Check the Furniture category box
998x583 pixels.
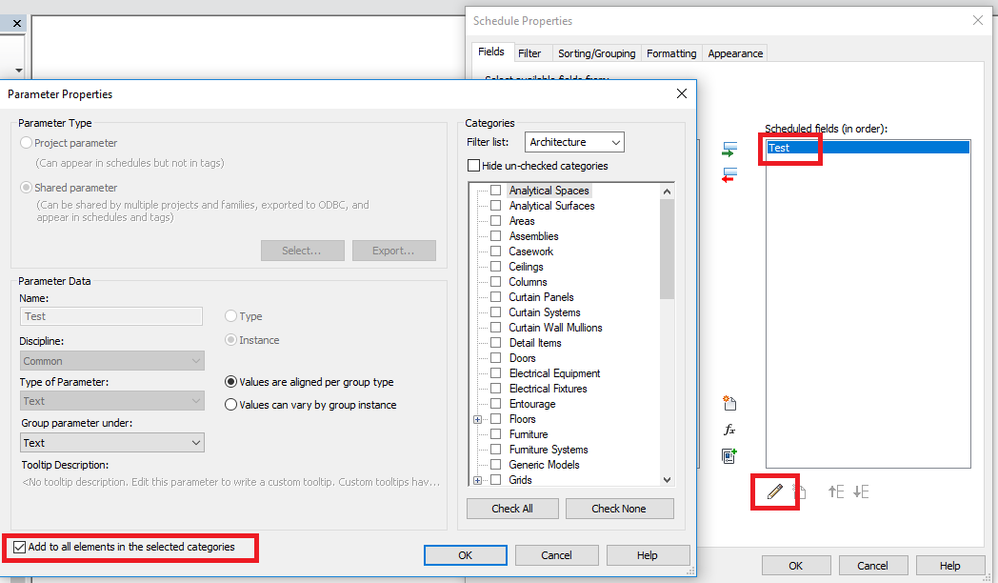pos(496,434)
